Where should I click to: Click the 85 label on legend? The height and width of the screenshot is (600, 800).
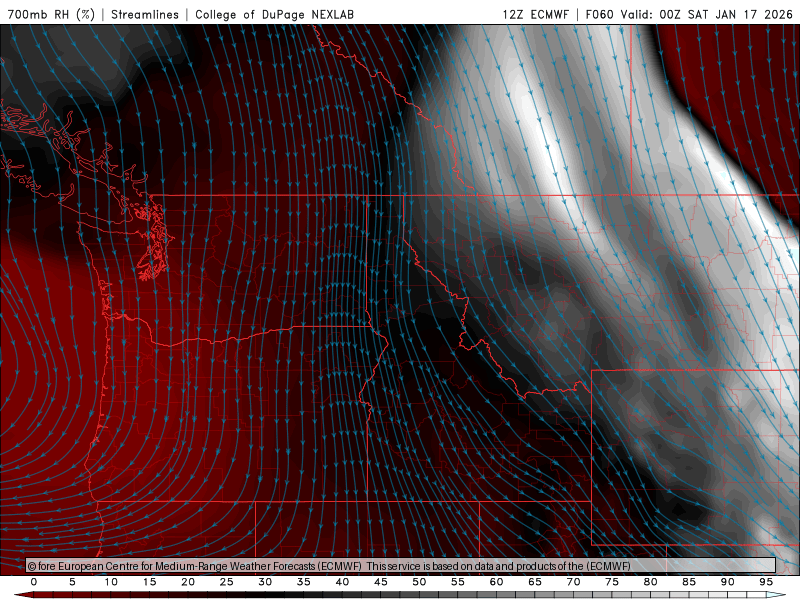point(689,582)
